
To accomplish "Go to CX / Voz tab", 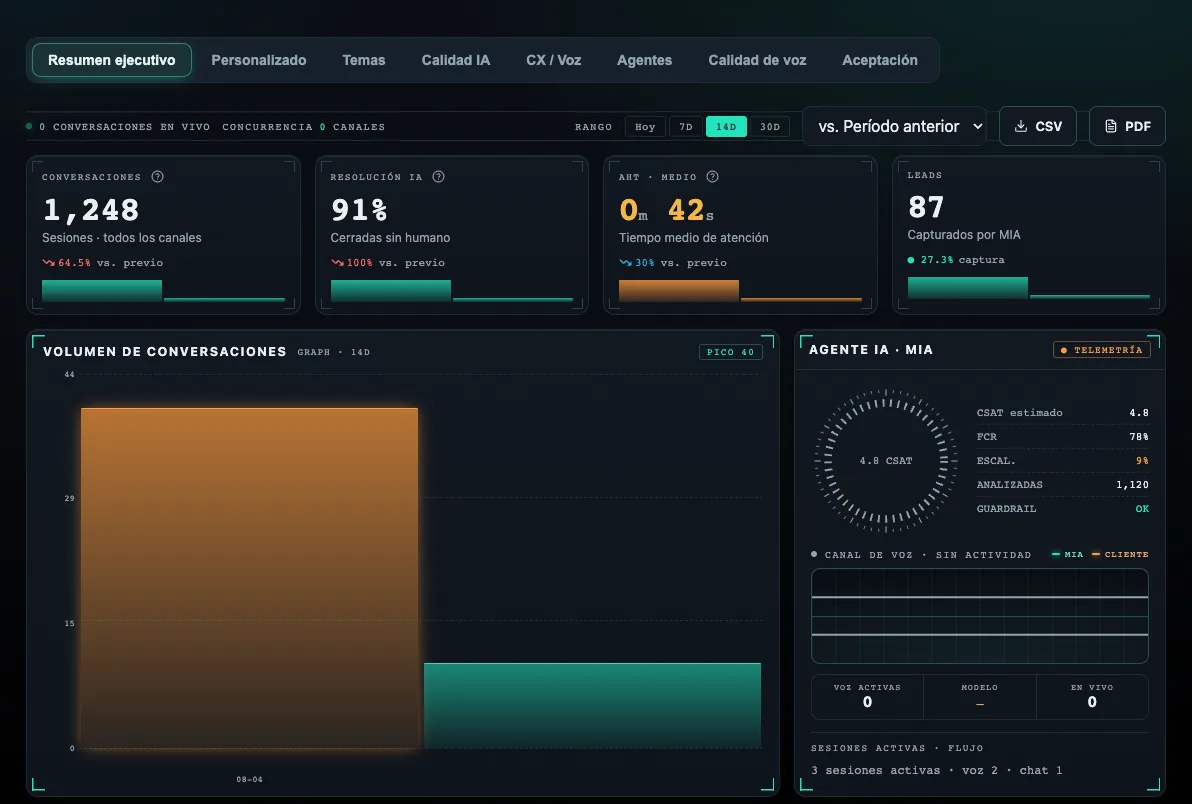I will [x=553, y=60].
